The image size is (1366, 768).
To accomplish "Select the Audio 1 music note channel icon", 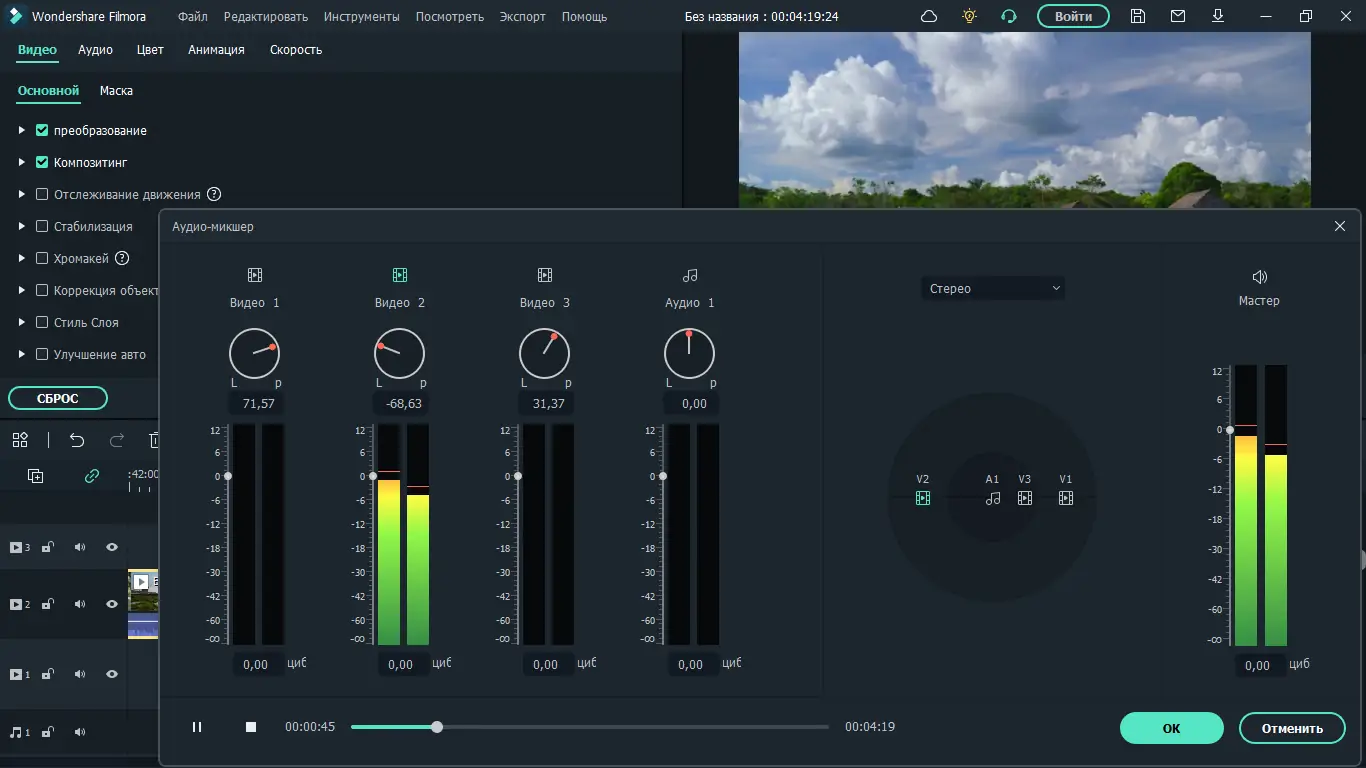I will click(x=690, y=275).
